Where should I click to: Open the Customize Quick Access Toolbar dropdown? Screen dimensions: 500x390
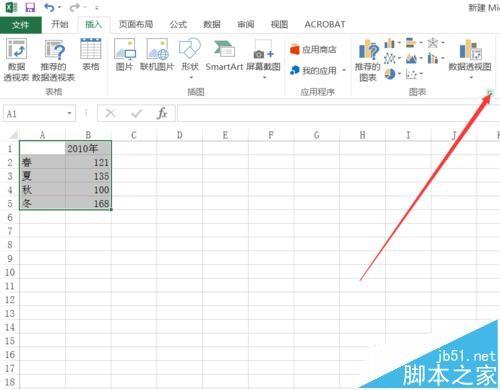coord(97,7)
